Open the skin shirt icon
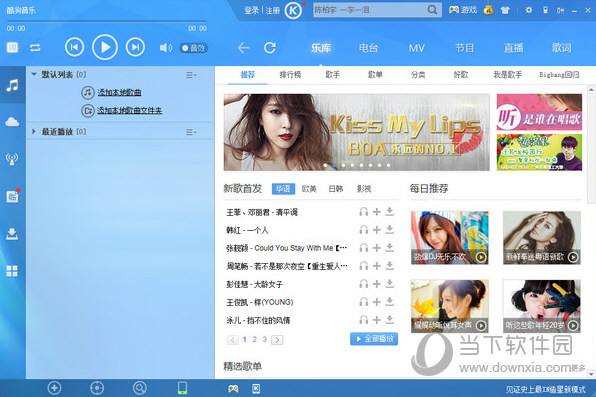 coord(505,10)
